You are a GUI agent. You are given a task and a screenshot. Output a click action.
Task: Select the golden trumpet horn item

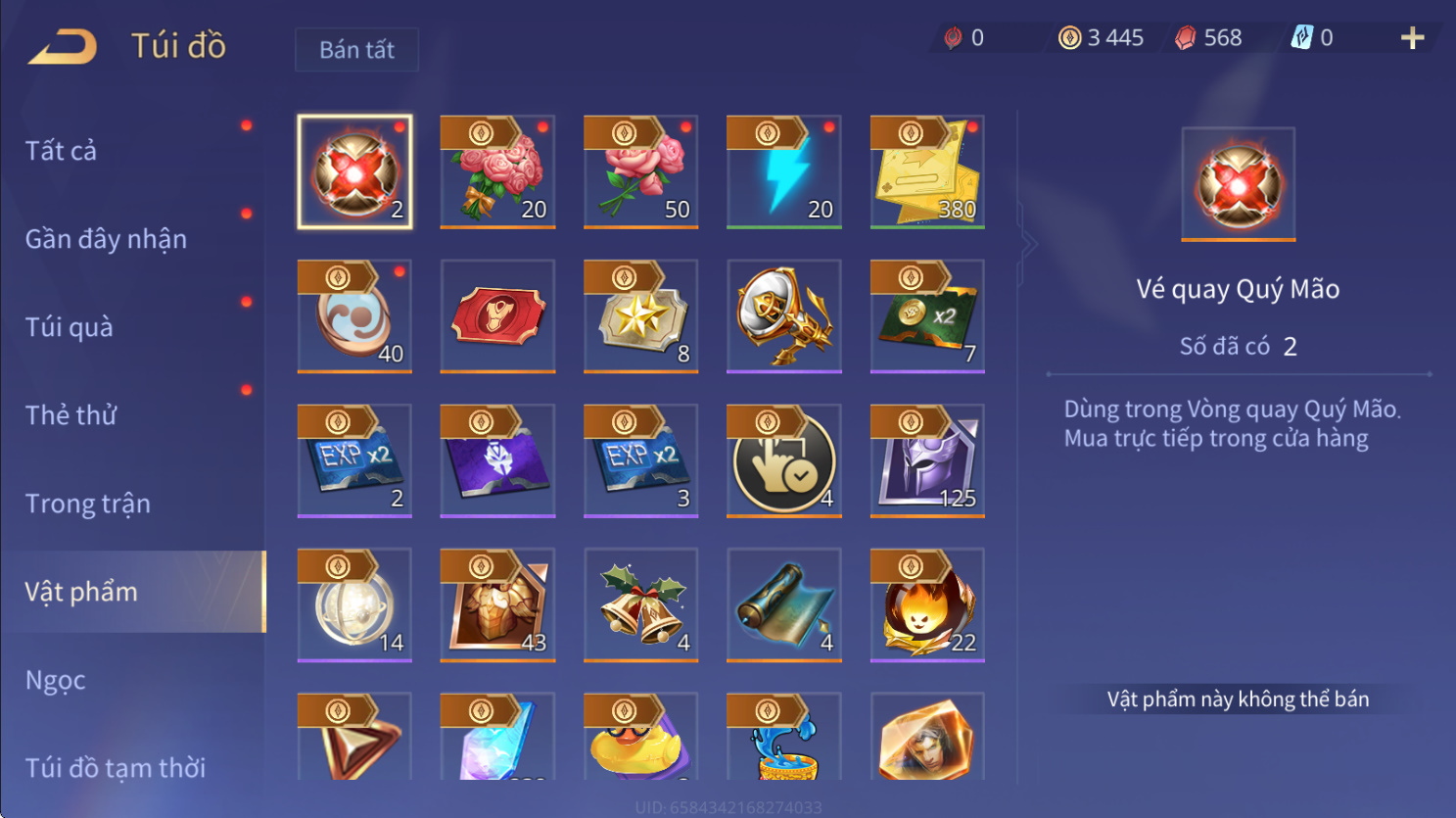coord(784,316)
